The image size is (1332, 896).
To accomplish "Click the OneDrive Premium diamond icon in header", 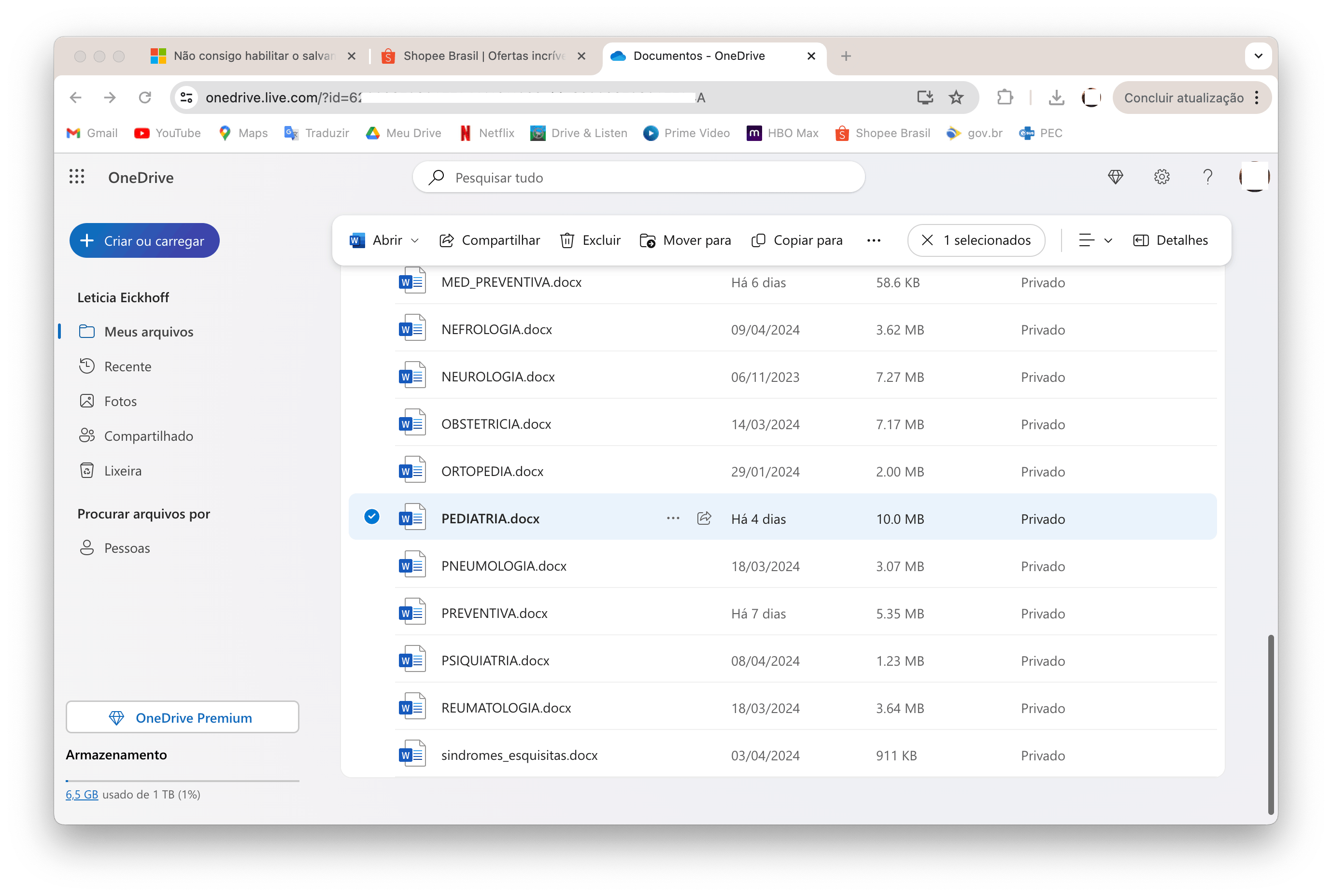I will tap(1115, 177).
